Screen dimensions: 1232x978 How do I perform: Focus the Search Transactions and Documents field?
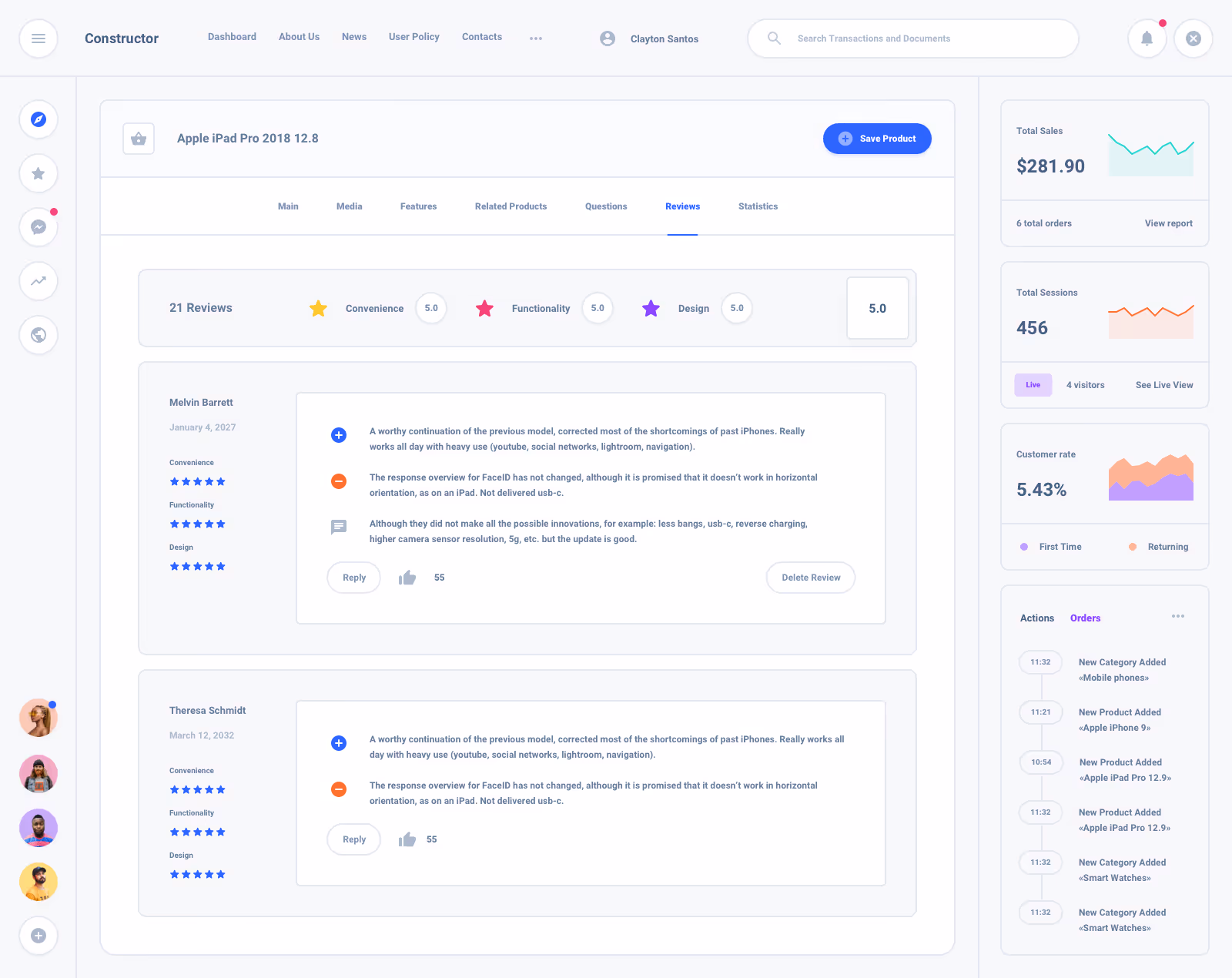click(x=913, y=39)
